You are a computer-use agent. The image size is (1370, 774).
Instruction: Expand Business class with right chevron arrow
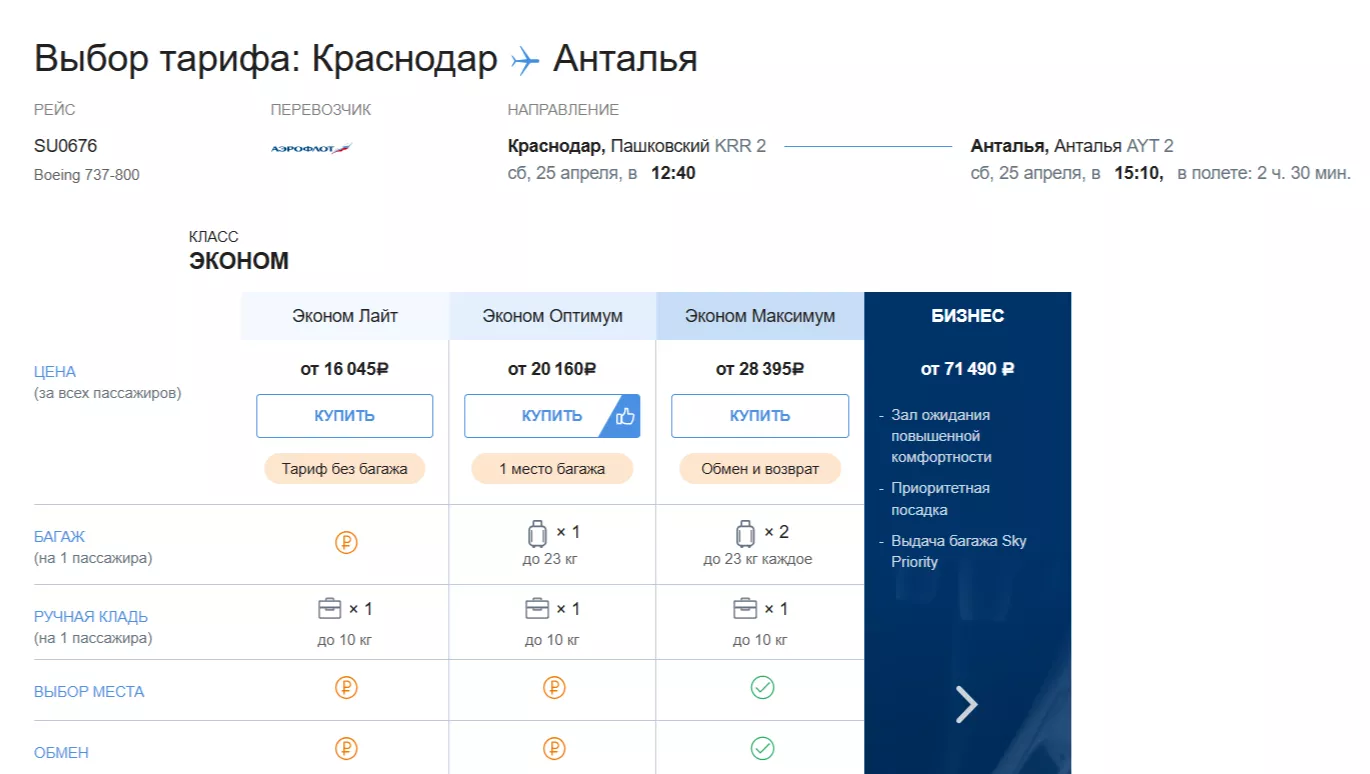[x=966, y=704]
